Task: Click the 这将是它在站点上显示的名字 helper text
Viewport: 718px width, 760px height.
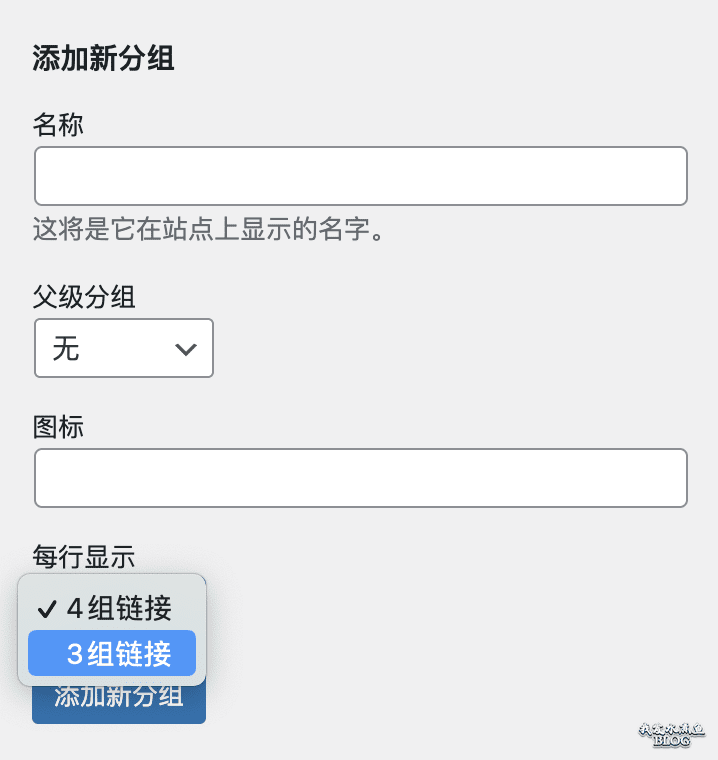Action: [x=209, y=231]
